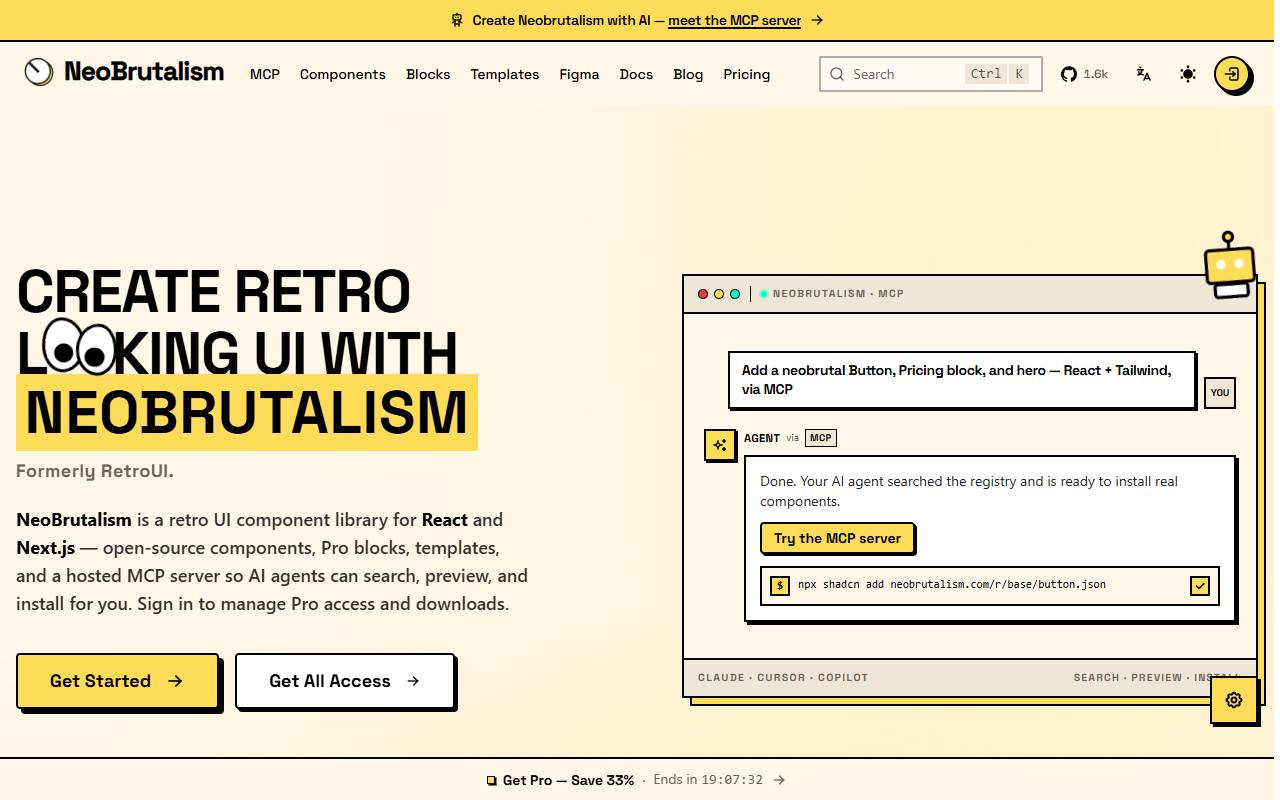The image size is (1280, 800).
Task: Open the settings gear icon
Action: point(1234,700)
